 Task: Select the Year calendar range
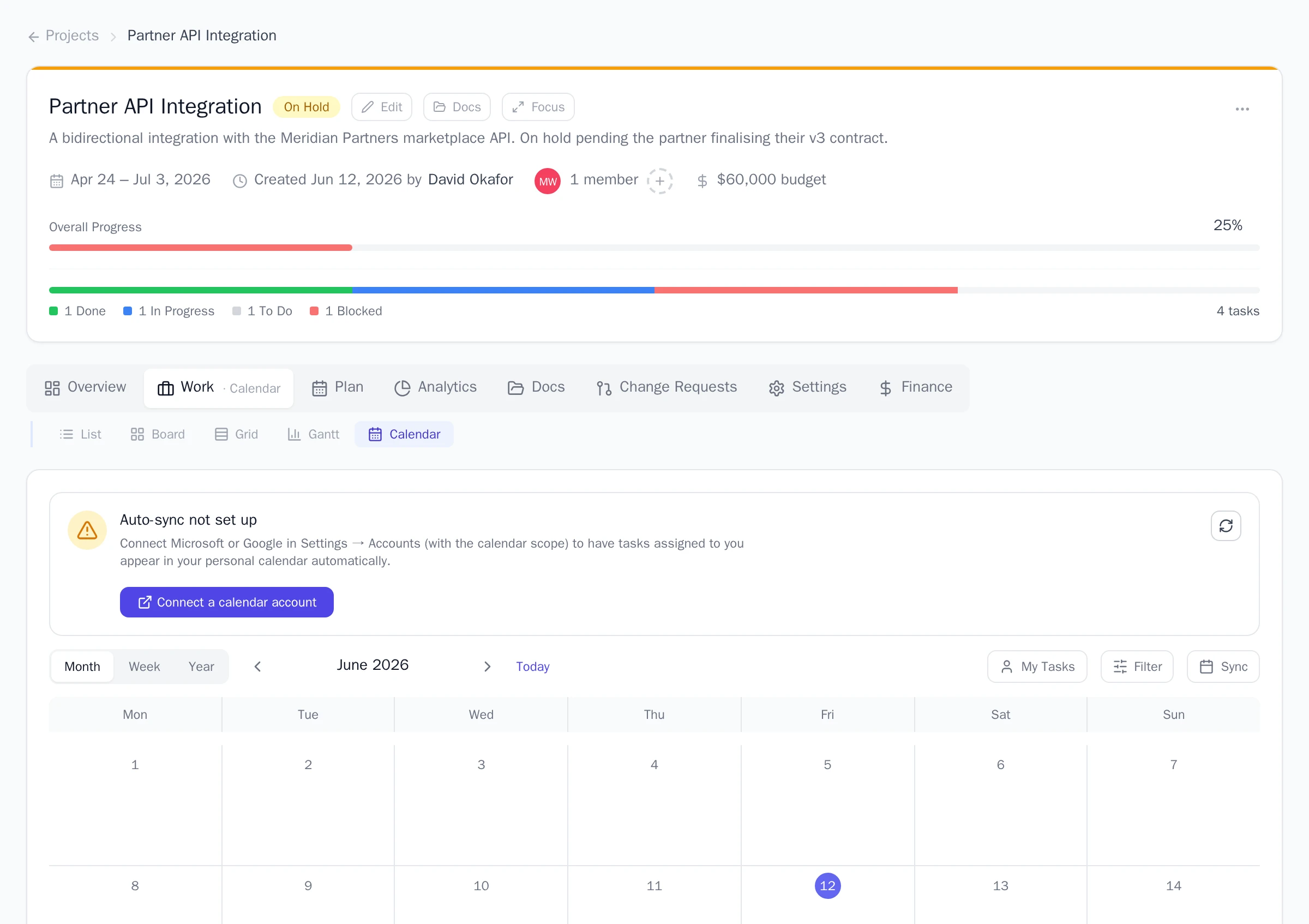pos(201,667)
